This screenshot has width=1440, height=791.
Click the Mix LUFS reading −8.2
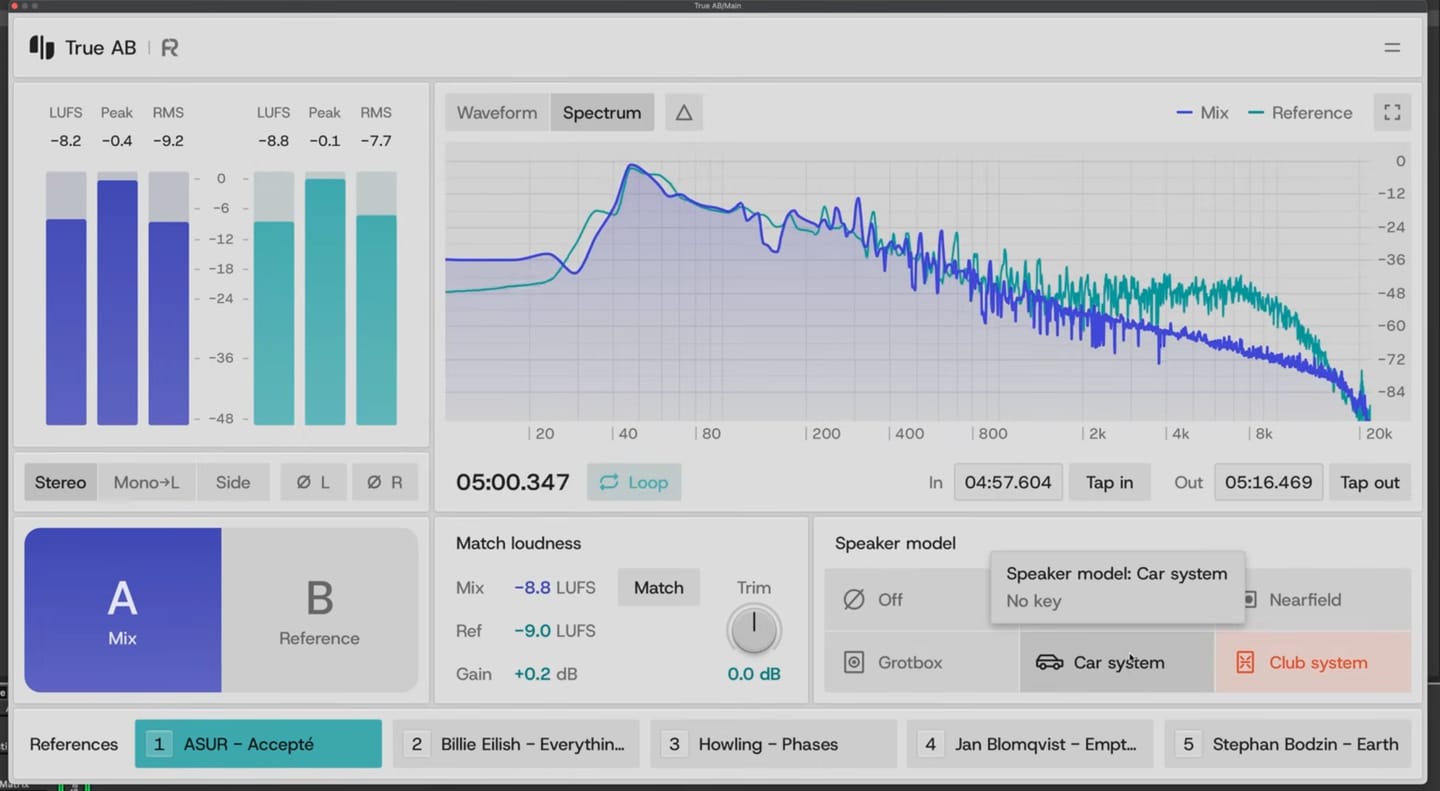66,141
